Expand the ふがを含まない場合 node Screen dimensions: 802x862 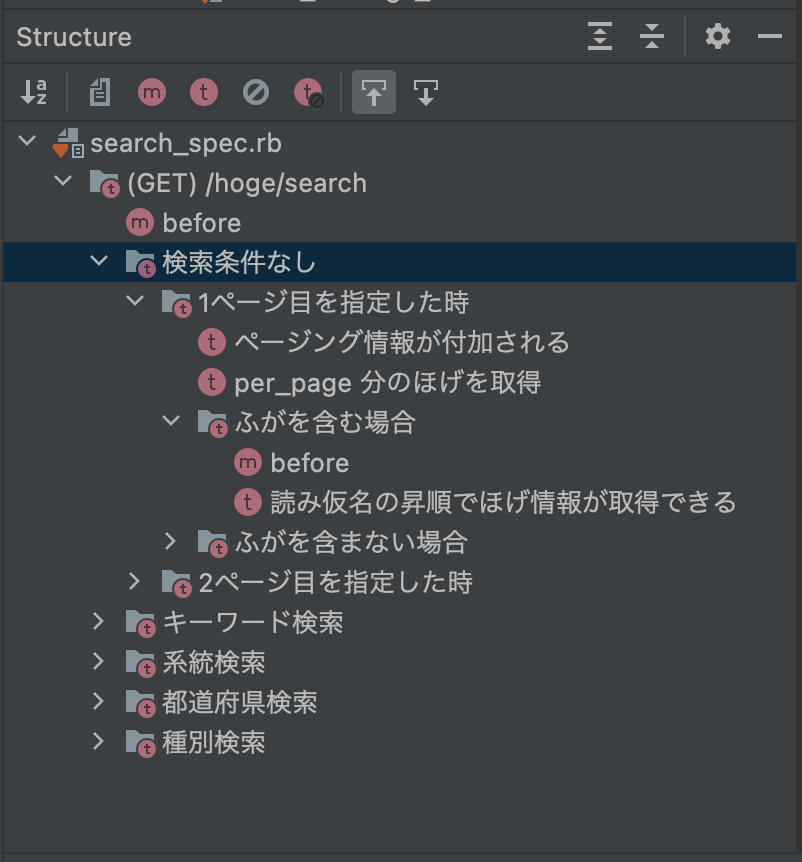(x=171, y=542)
